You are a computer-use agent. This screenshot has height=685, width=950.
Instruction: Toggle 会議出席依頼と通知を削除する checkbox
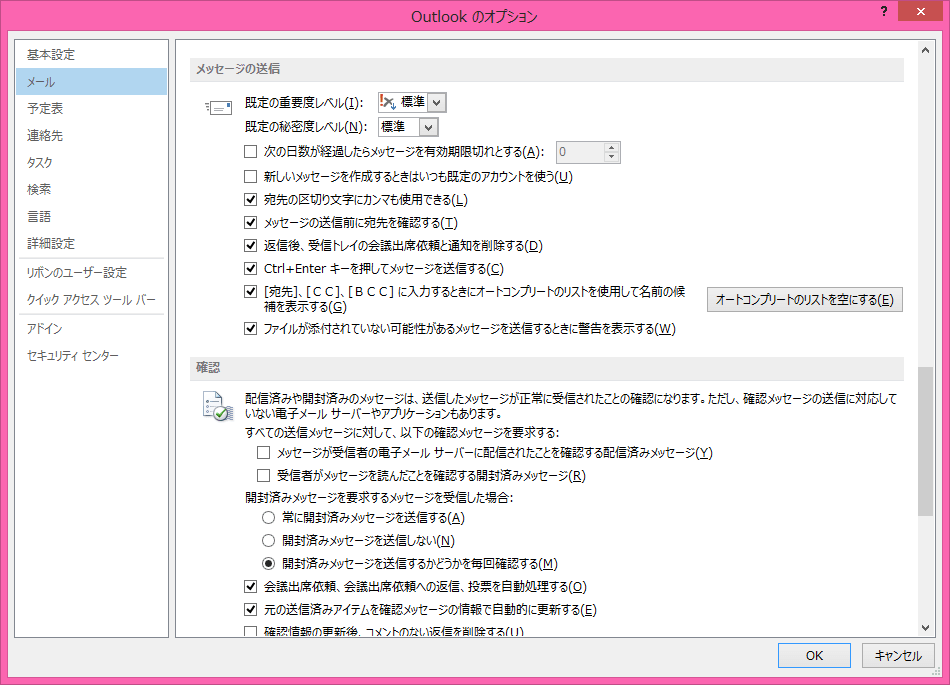[250, 245]
